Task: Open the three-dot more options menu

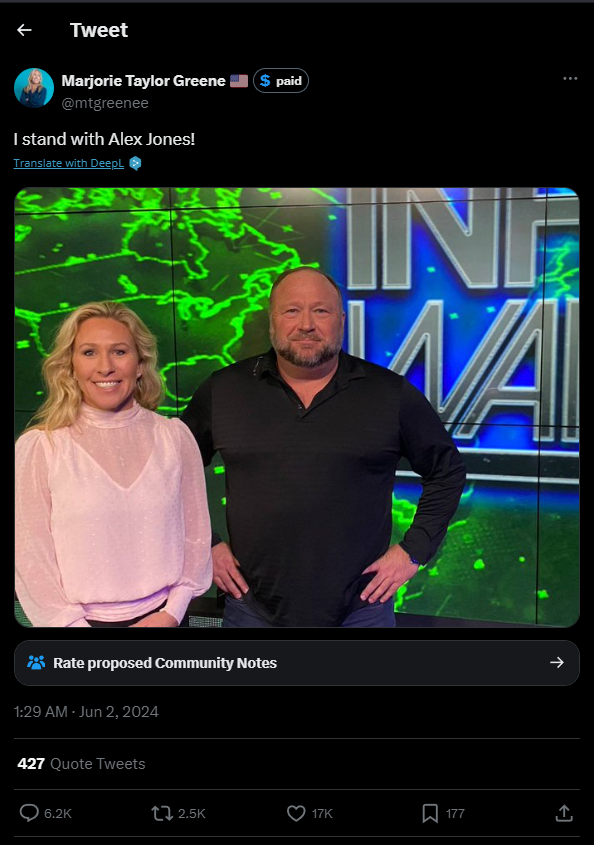Action: coord(570,79)
